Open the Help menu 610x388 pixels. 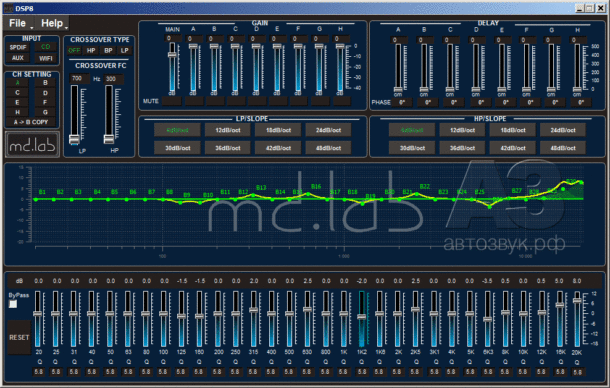54,23
